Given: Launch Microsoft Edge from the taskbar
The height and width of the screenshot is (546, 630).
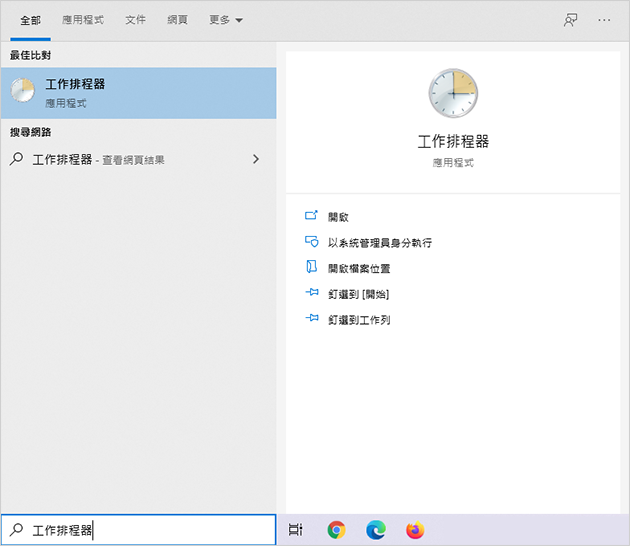Looking at the screenshot, I should click(376, 530).
